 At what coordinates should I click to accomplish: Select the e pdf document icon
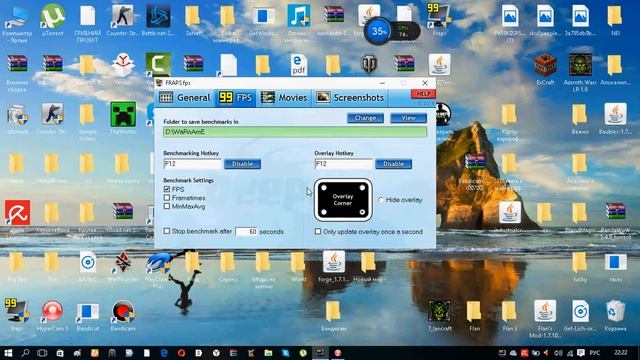299,65
